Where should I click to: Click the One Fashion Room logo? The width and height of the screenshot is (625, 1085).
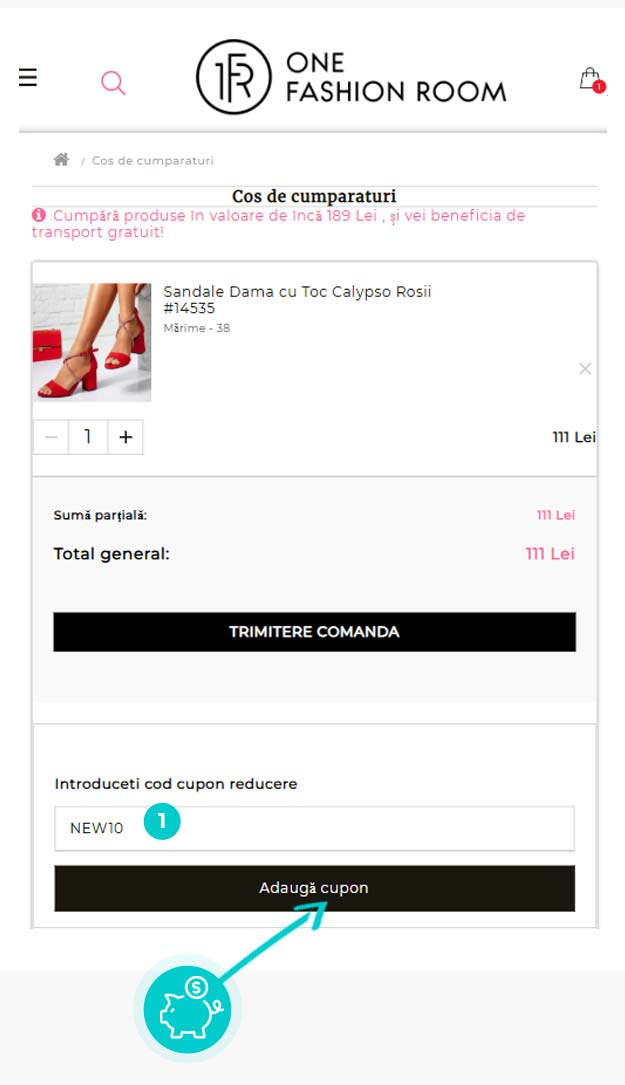(x=351, y=77)
